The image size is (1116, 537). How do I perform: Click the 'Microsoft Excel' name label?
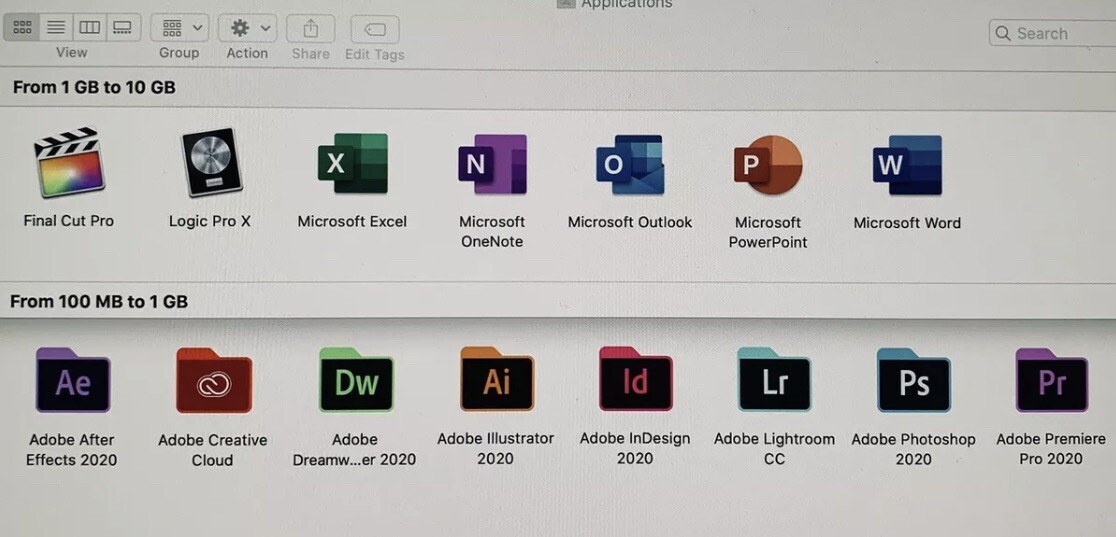pyautogui.click(x=352, y=221)
